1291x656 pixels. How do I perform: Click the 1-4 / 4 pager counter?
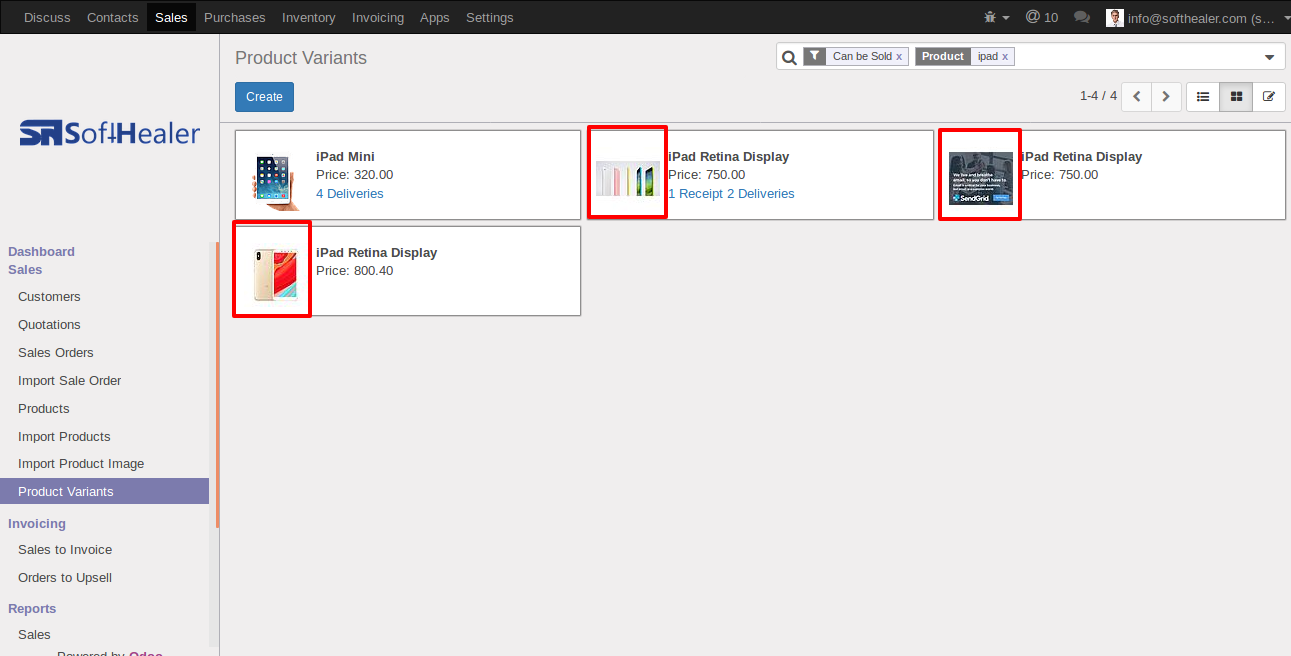[x=1098, y=96]
